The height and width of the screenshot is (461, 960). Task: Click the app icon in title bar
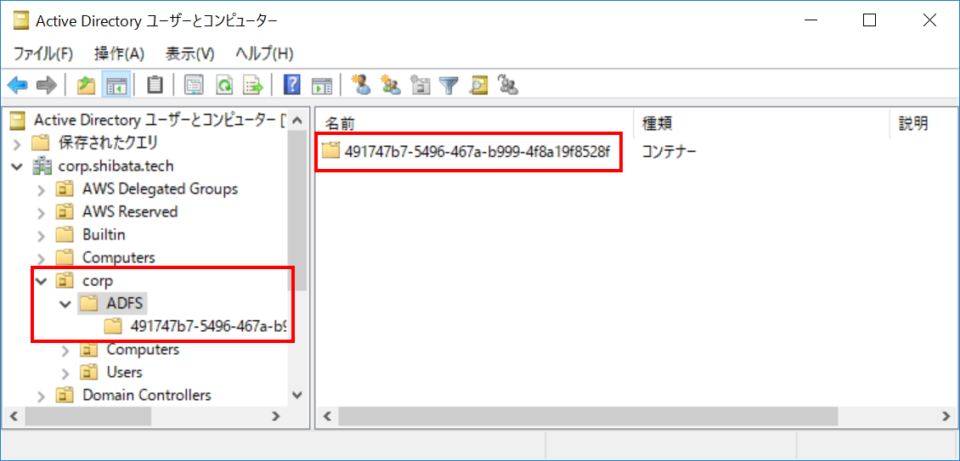21,21
